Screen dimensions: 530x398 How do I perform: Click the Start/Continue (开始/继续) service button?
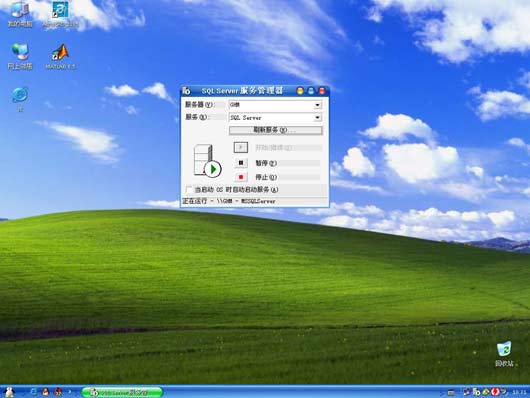tap(241, 147)
